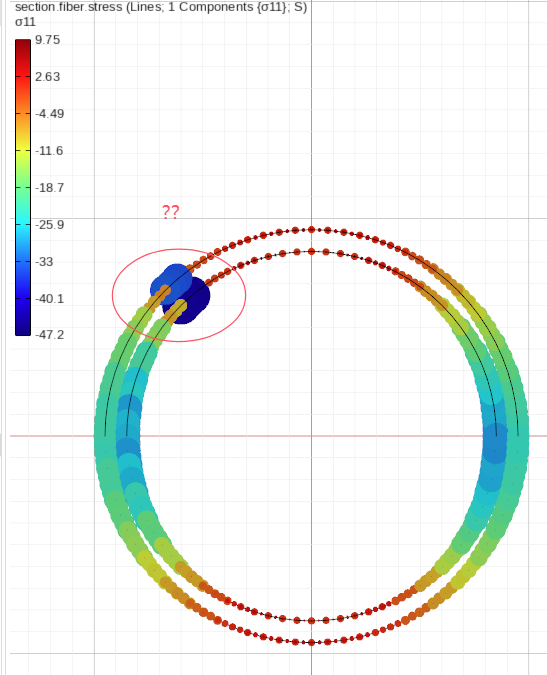This screenshot has width=547, height=675.
Task: Click the 2.63 legend tick label
Action: tap(47, 77)
